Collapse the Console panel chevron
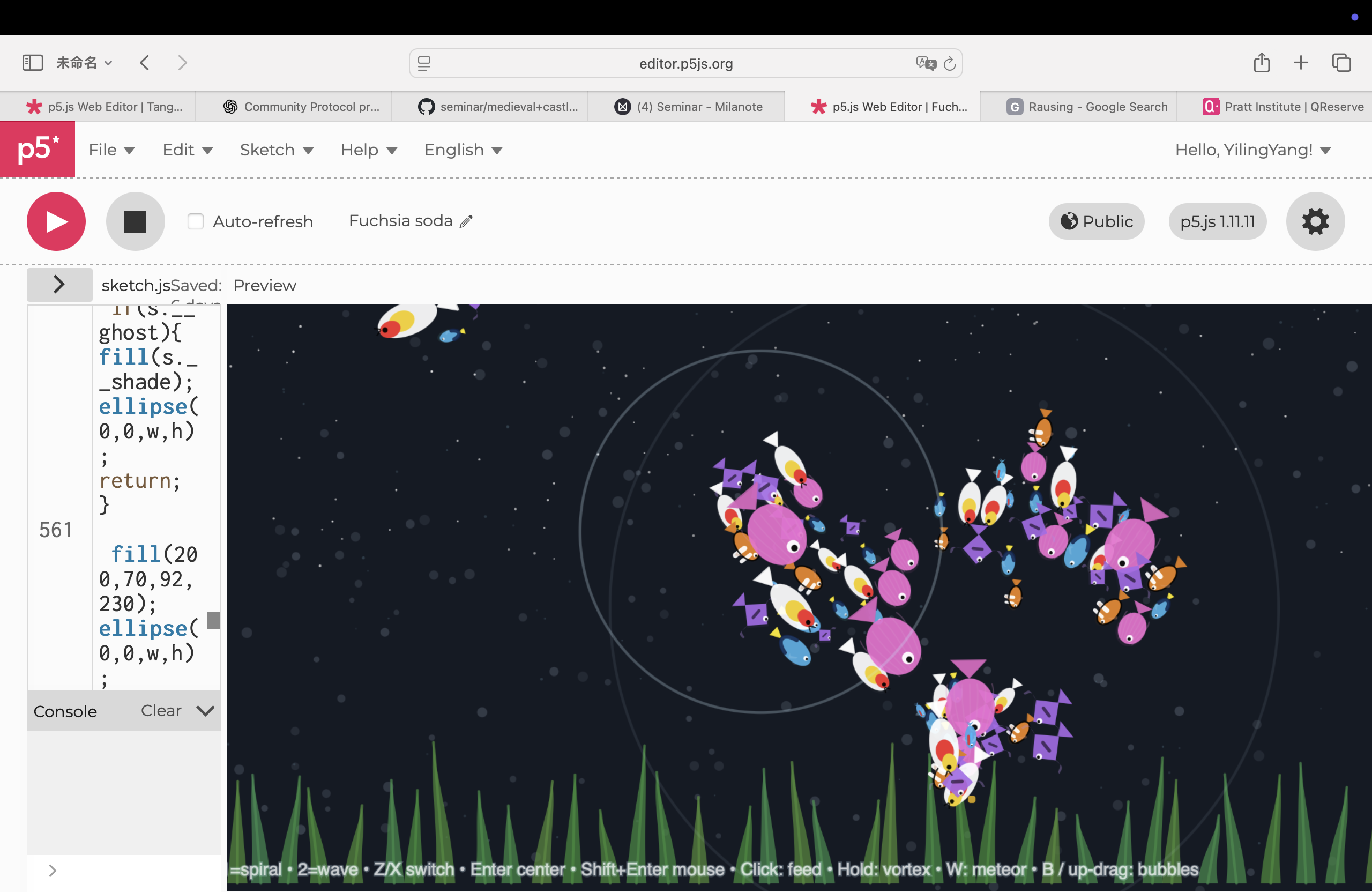This screenshot has height=892, width=1372. 205,710
